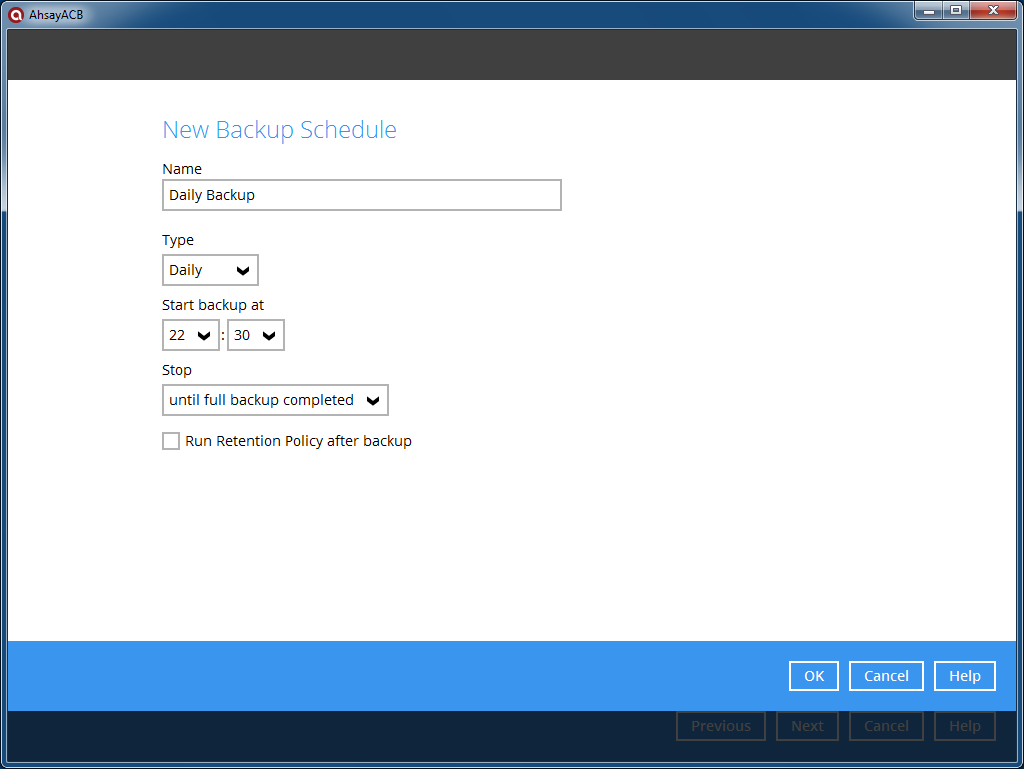Screen dimensions: 1024x769
Task: Click the Run Retention Policy label text
Action: click(x=298, y=441)
